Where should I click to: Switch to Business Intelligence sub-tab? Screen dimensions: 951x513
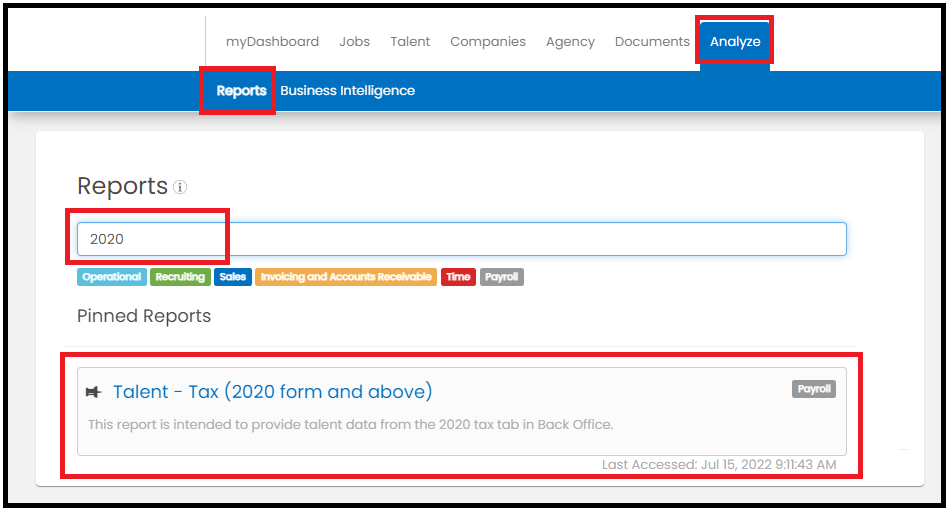tap(348, 91)
